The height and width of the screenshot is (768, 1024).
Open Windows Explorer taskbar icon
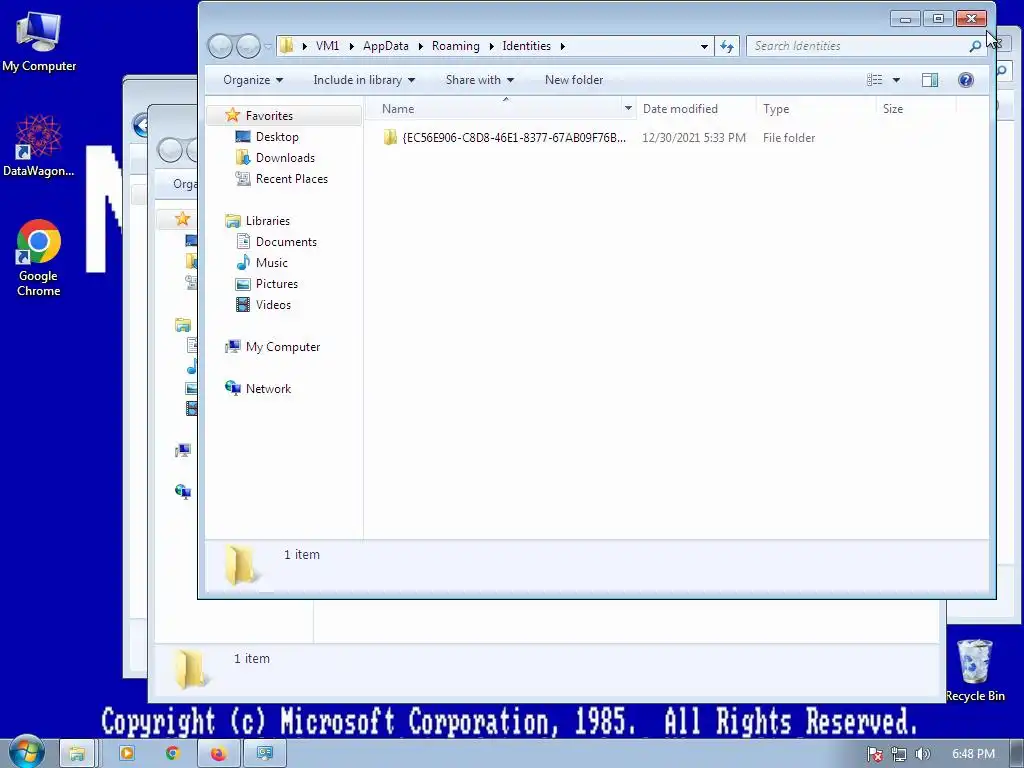pos(78,753)
